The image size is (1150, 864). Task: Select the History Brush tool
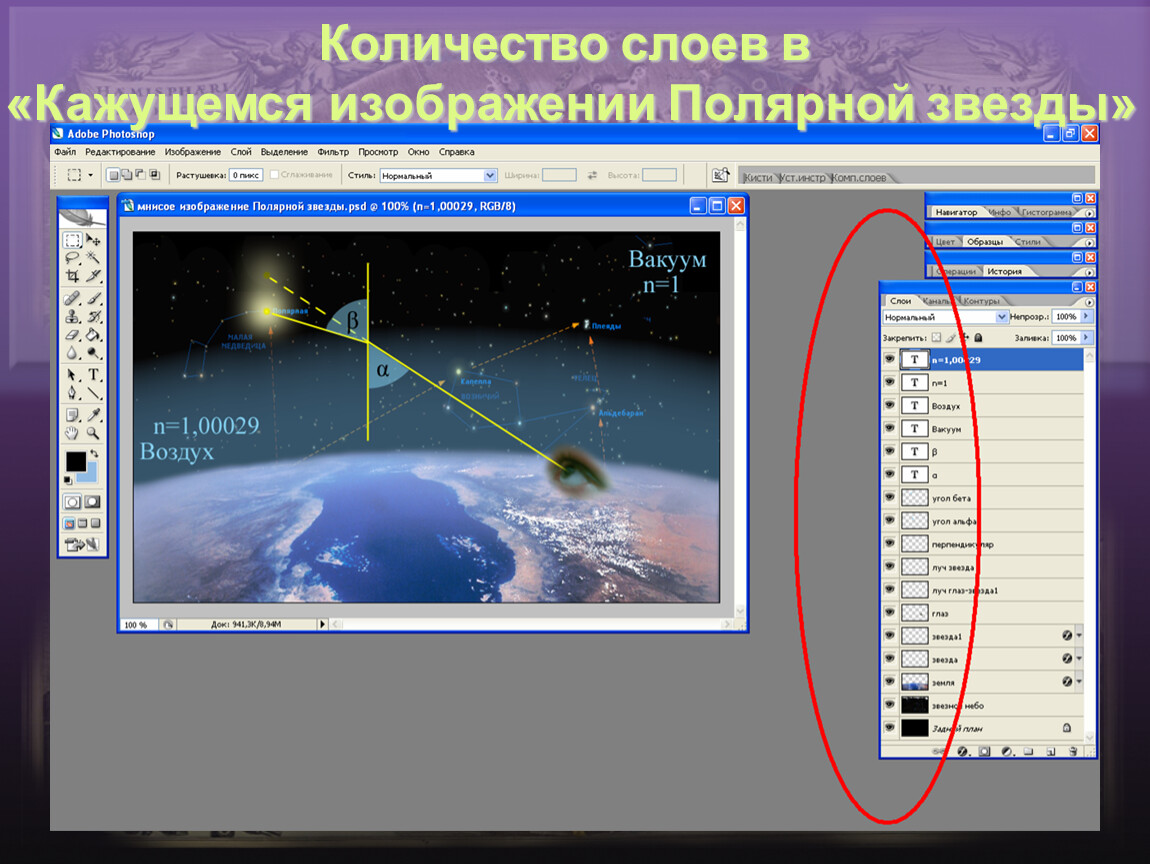tap(93, 317)
